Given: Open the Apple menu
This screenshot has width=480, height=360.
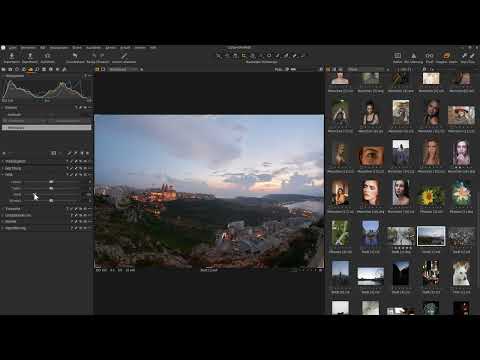Looking at the screenshot, I should tap(3, 48).
